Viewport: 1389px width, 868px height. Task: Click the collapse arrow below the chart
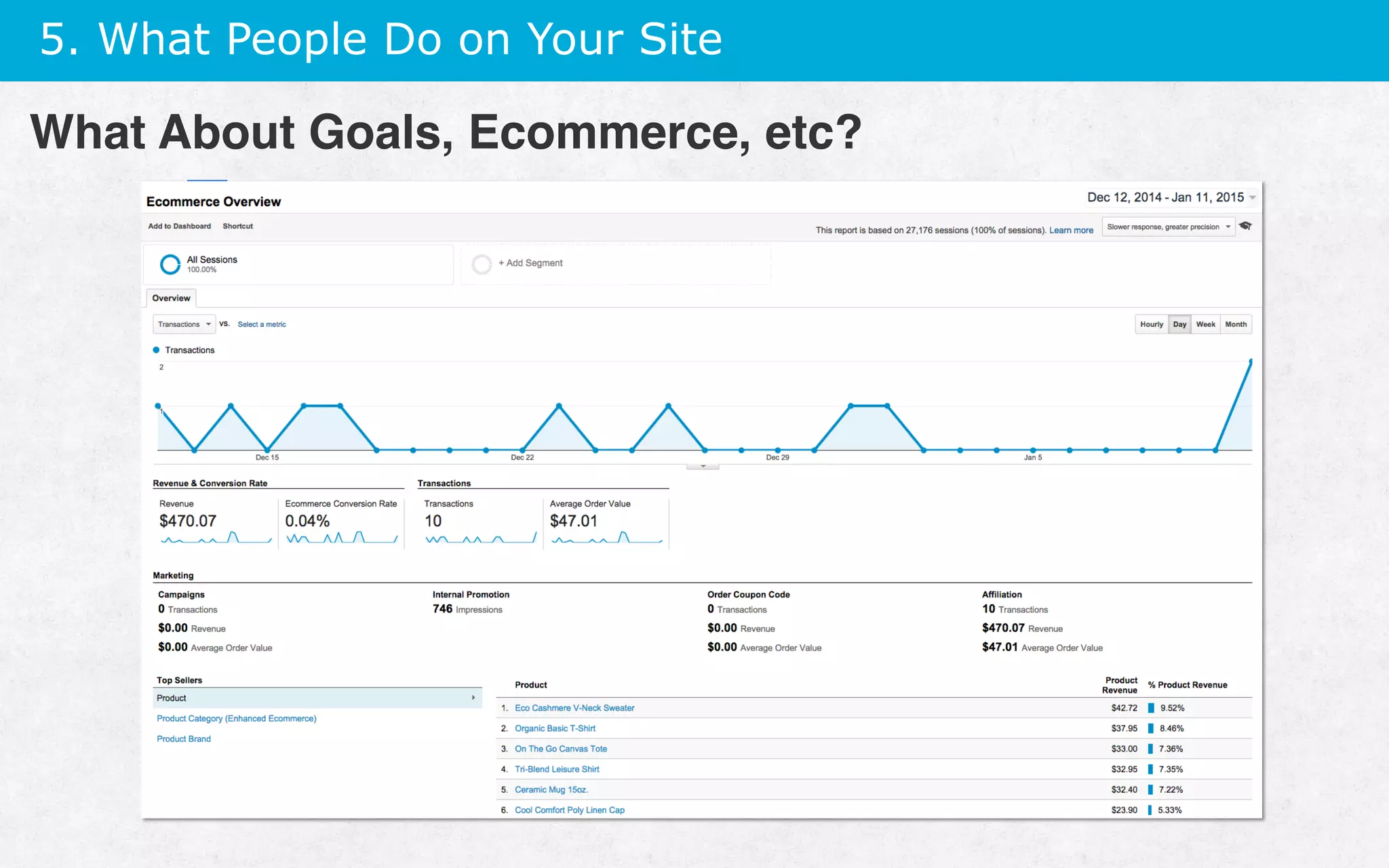pyautogui.click(x=703, y=467)
